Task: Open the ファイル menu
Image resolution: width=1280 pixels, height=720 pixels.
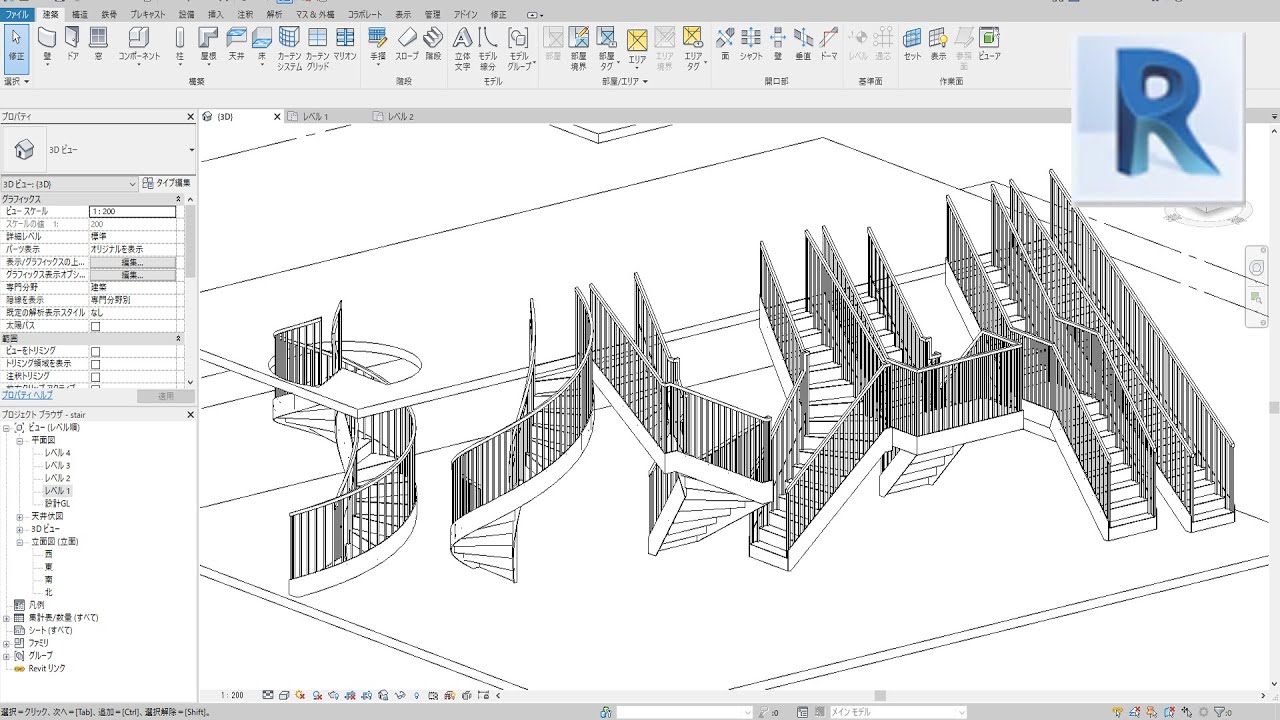Action: pos(18,15)
